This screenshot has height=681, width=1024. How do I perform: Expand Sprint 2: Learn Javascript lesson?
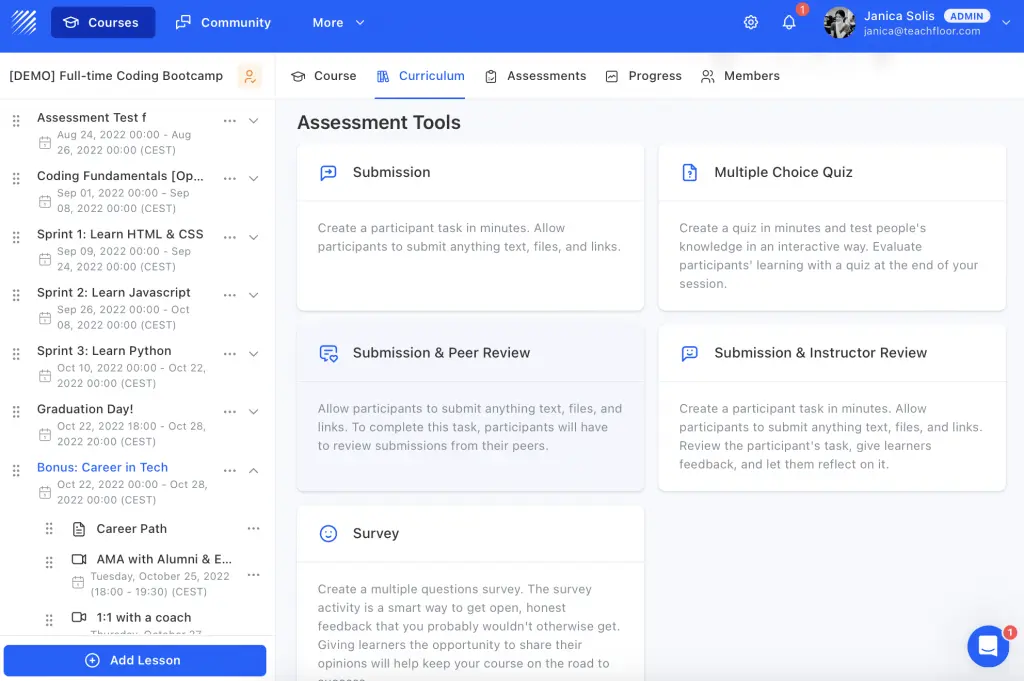253,292
